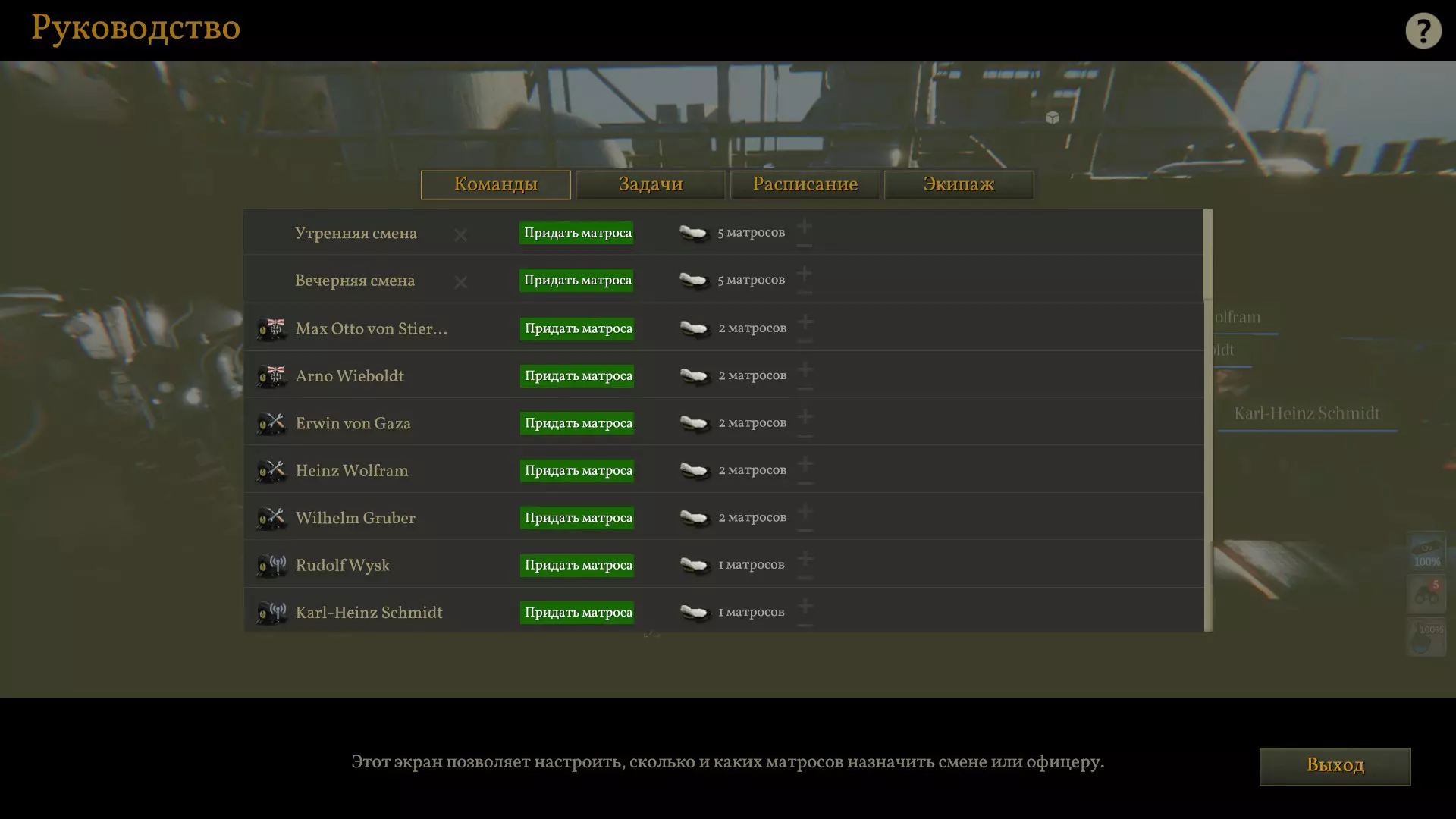Viewport: 1456px width, 819px height.
Task: Click officer cap icon beside Max Otto von Stier
Action: (271, 329)
